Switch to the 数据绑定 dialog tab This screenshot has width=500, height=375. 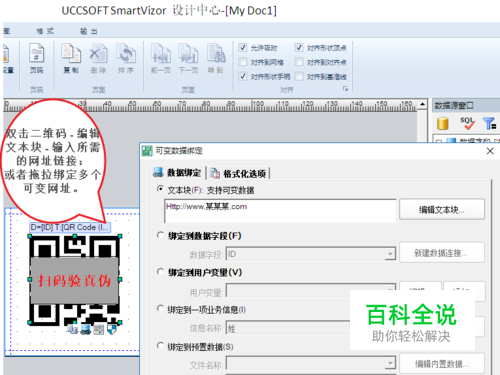(177, 173)
